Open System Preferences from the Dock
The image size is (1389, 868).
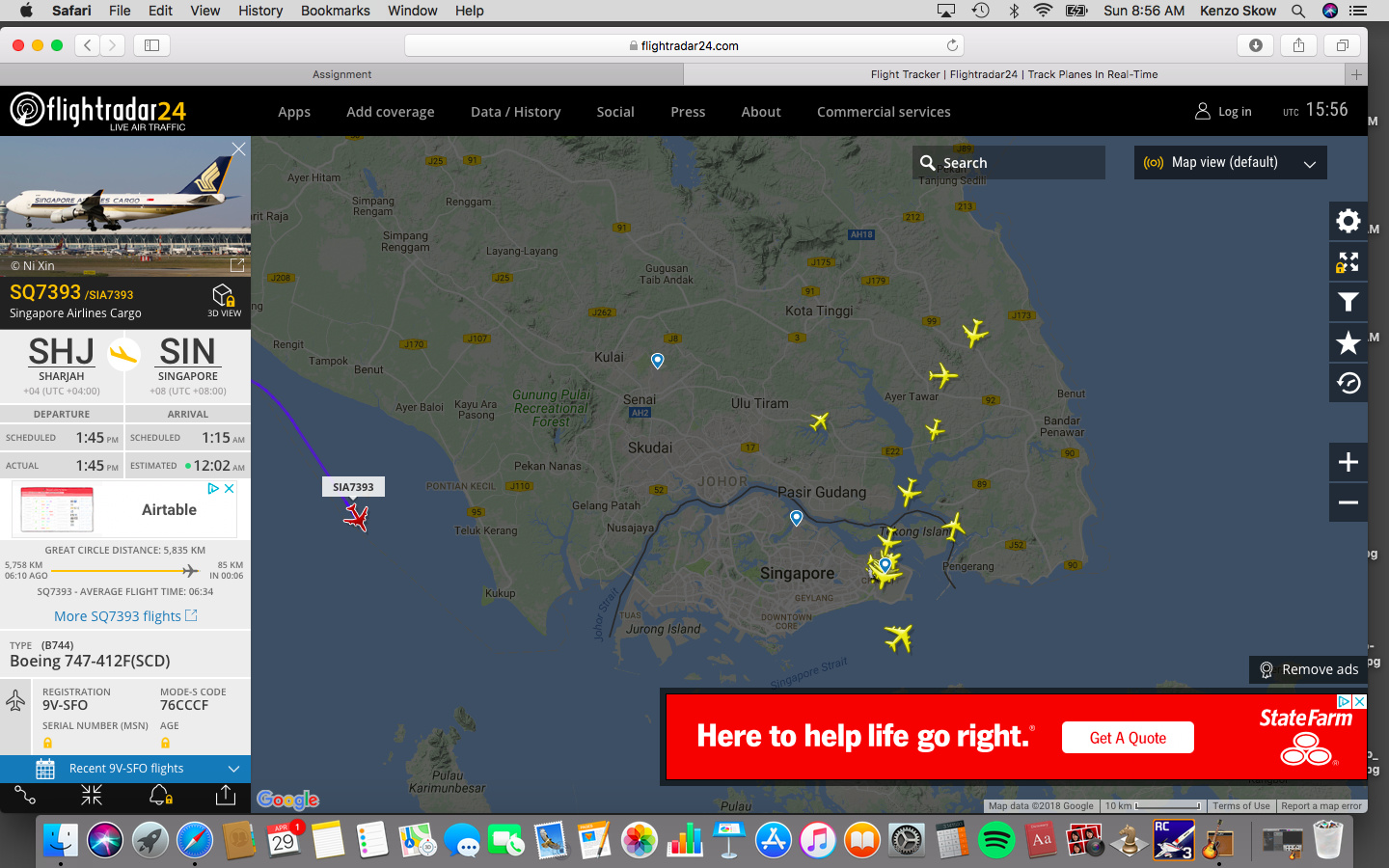pyautogui.click(x=907, y=840)
